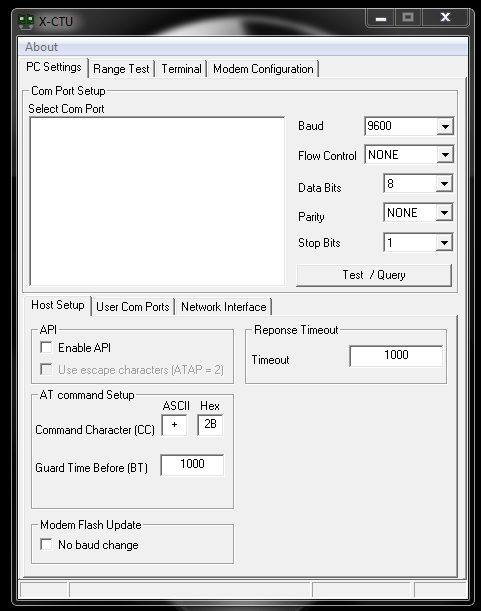This screenshot has height=611, width=481.
Task: Click the Guard Time Before field
Action: [x=192, y=464]
